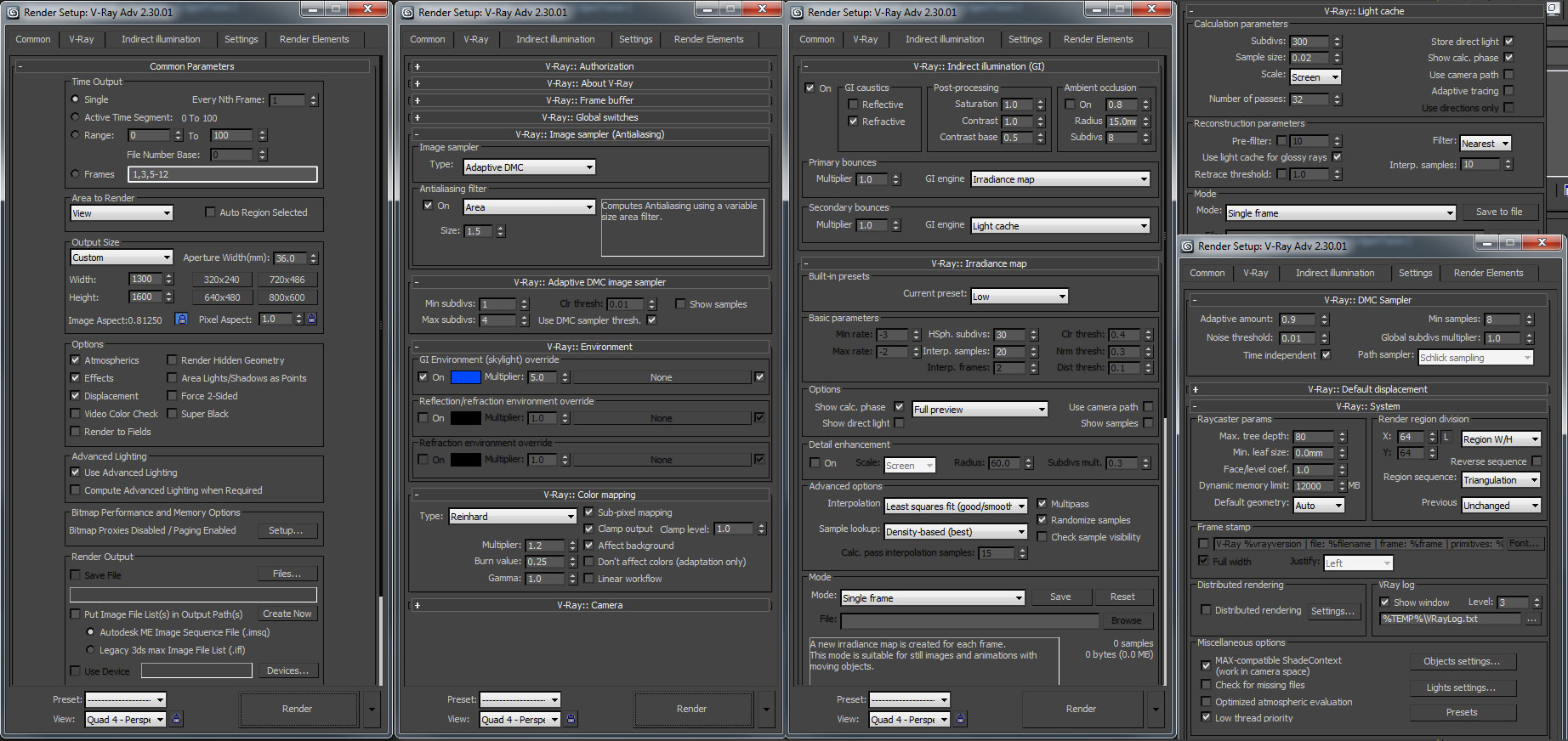Image resolution: width=1568 pixels, height=741 pixels.
Task: Open render mode arrow beside Render in Indirect illumination window
Action: (x=1156, y=709)
